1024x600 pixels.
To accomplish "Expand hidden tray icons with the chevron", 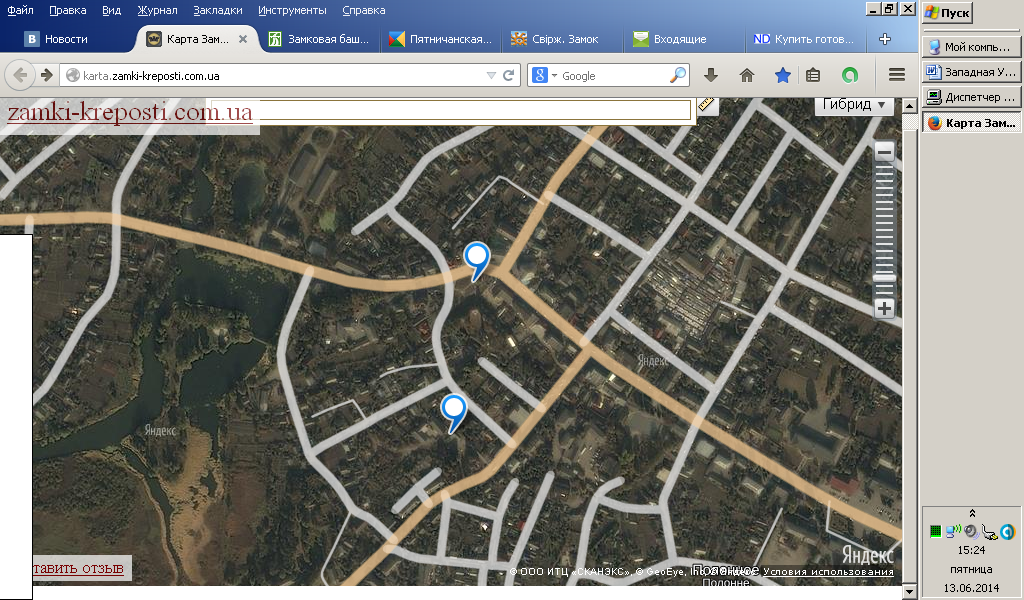I will click(x=972, y=513).
